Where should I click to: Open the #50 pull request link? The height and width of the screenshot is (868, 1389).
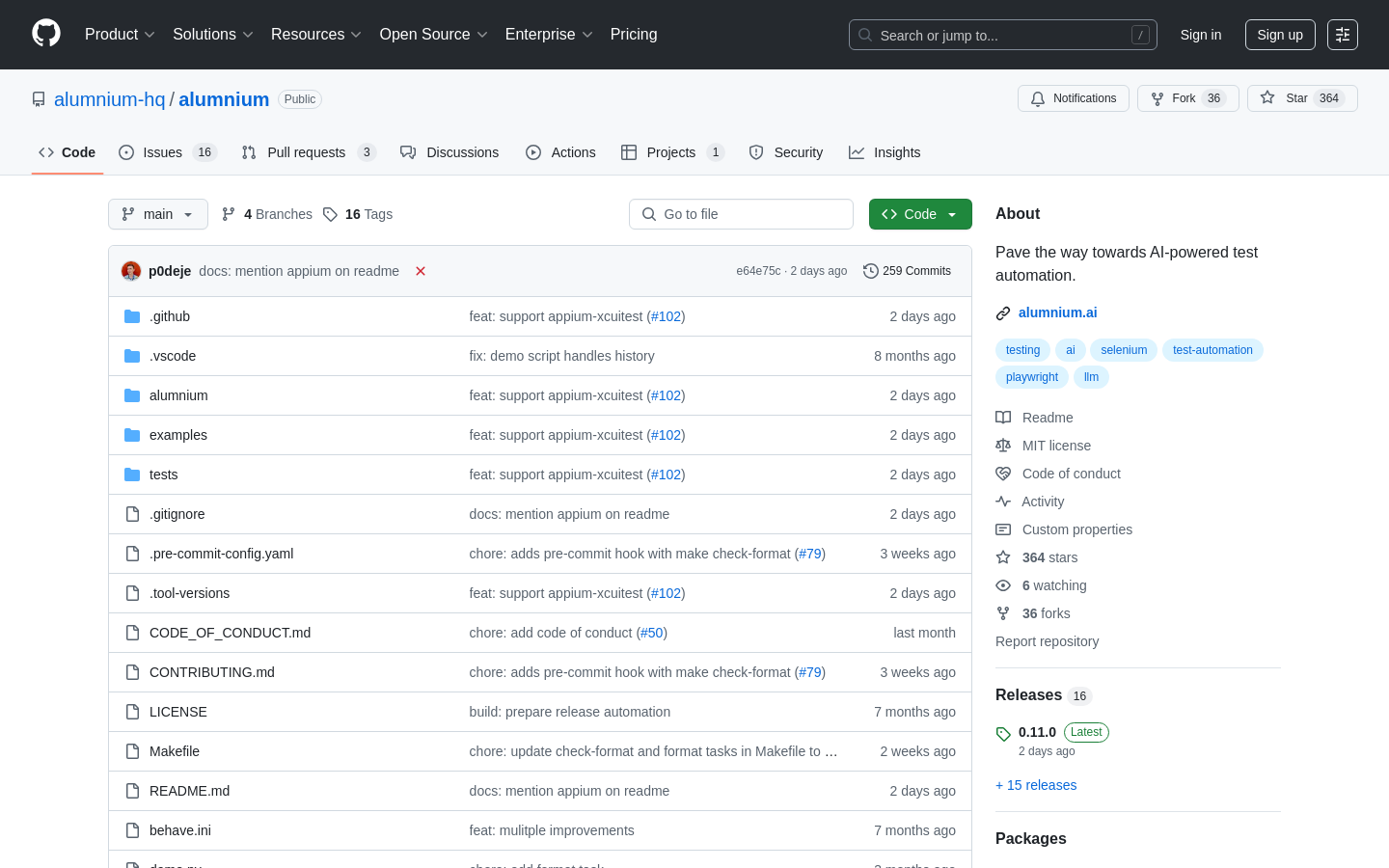[x=652, y=633]
